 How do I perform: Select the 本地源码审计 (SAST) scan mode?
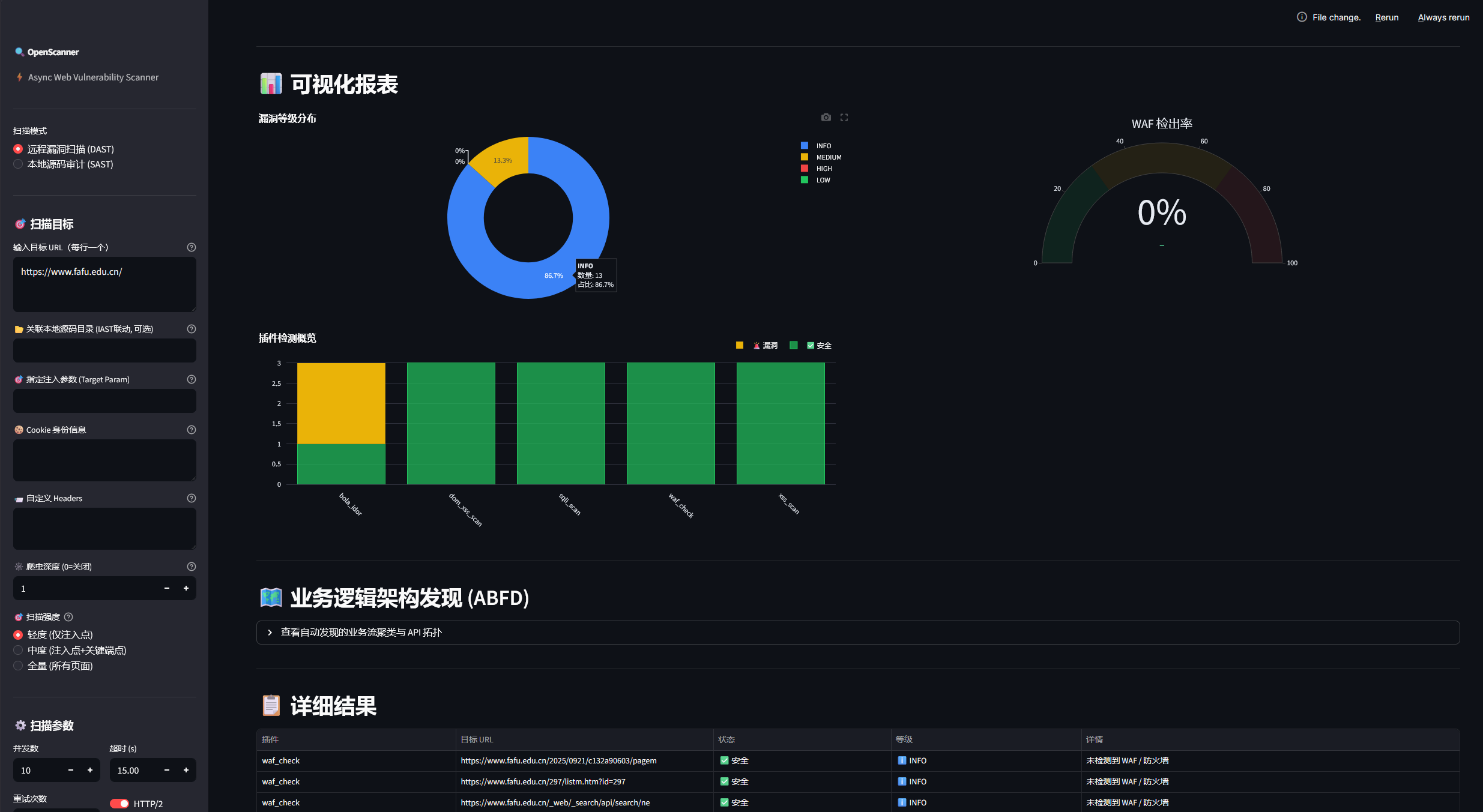pyautogui.click(x=17, y=164)
